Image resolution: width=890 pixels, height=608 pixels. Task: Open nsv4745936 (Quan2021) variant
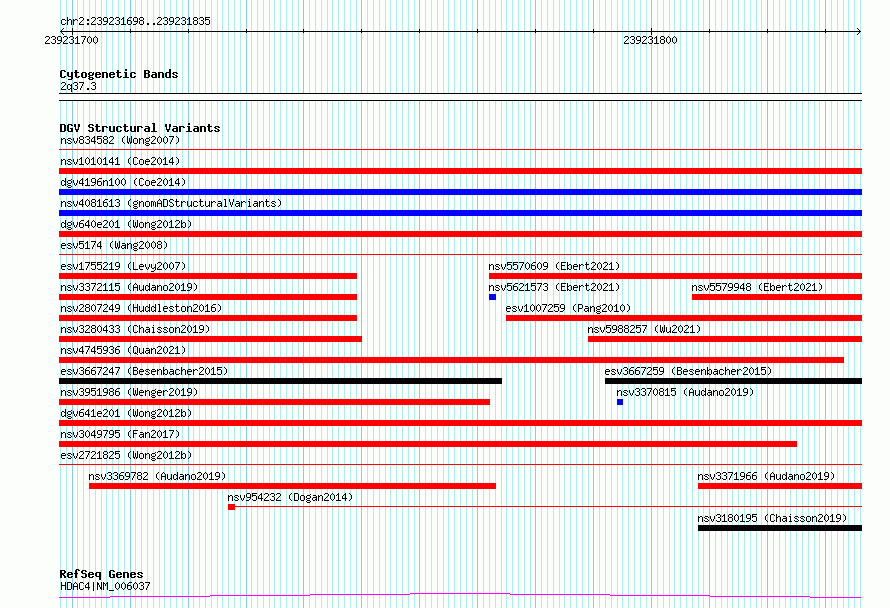pos(123,350)
